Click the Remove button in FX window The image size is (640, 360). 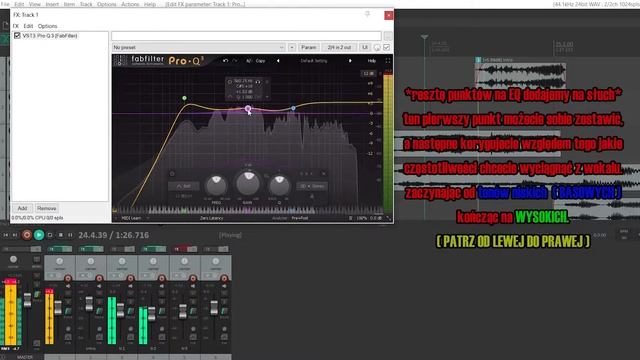click(47, 208)
